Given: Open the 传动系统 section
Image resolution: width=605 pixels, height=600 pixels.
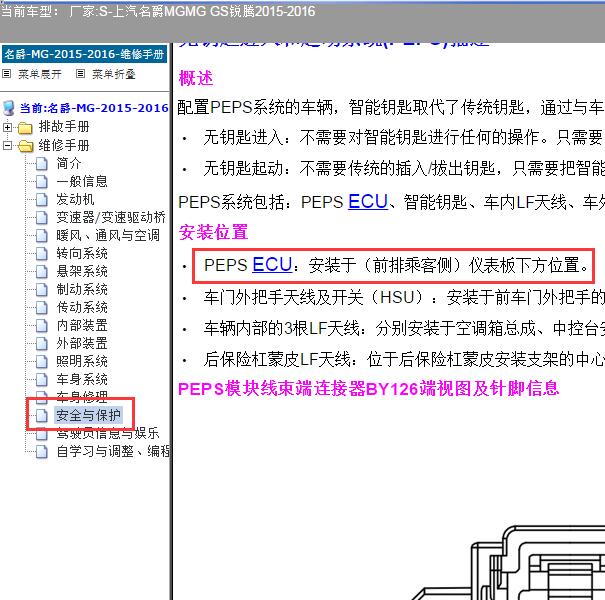Looking at the screenshot, I should [x=82, y=308].
